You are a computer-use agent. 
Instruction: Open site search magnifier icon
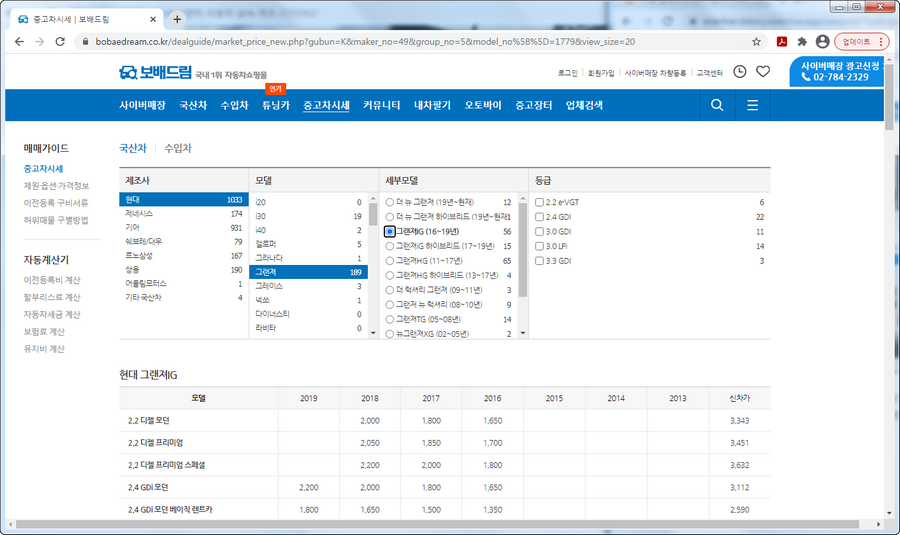tap(717, 105)
